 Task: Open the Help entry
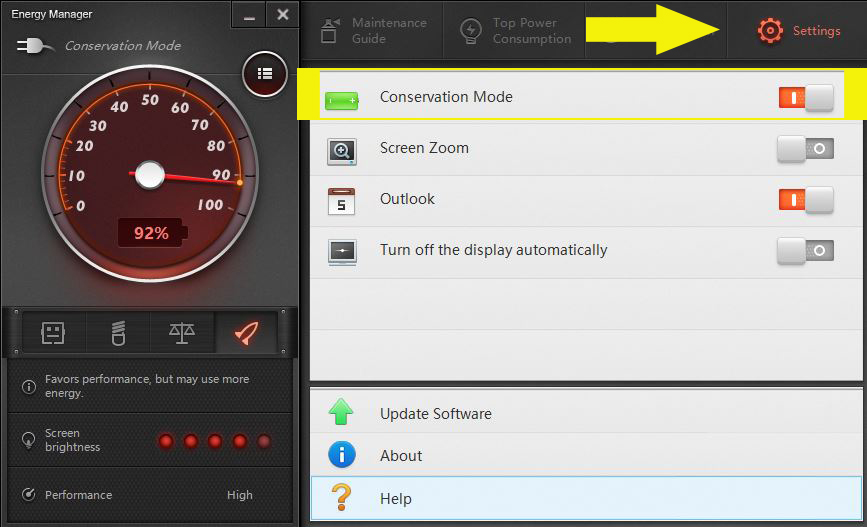[395, 498]
